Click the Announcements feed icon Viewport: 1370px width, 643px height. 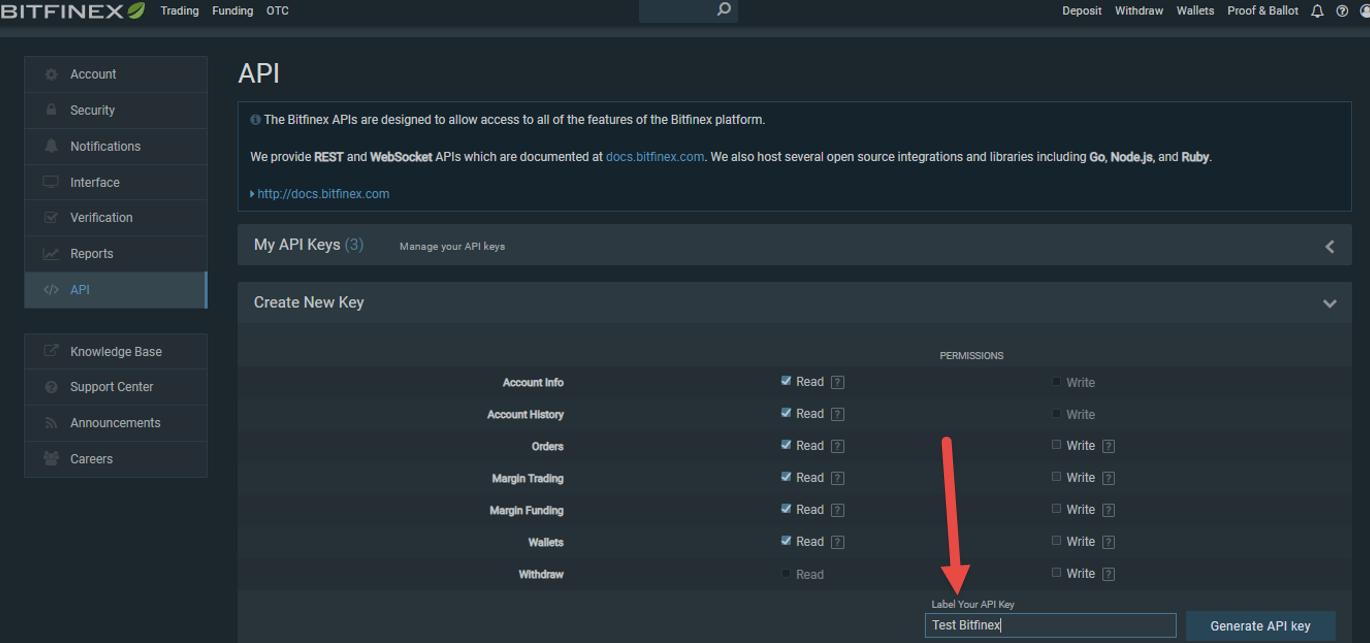(51, 423)
